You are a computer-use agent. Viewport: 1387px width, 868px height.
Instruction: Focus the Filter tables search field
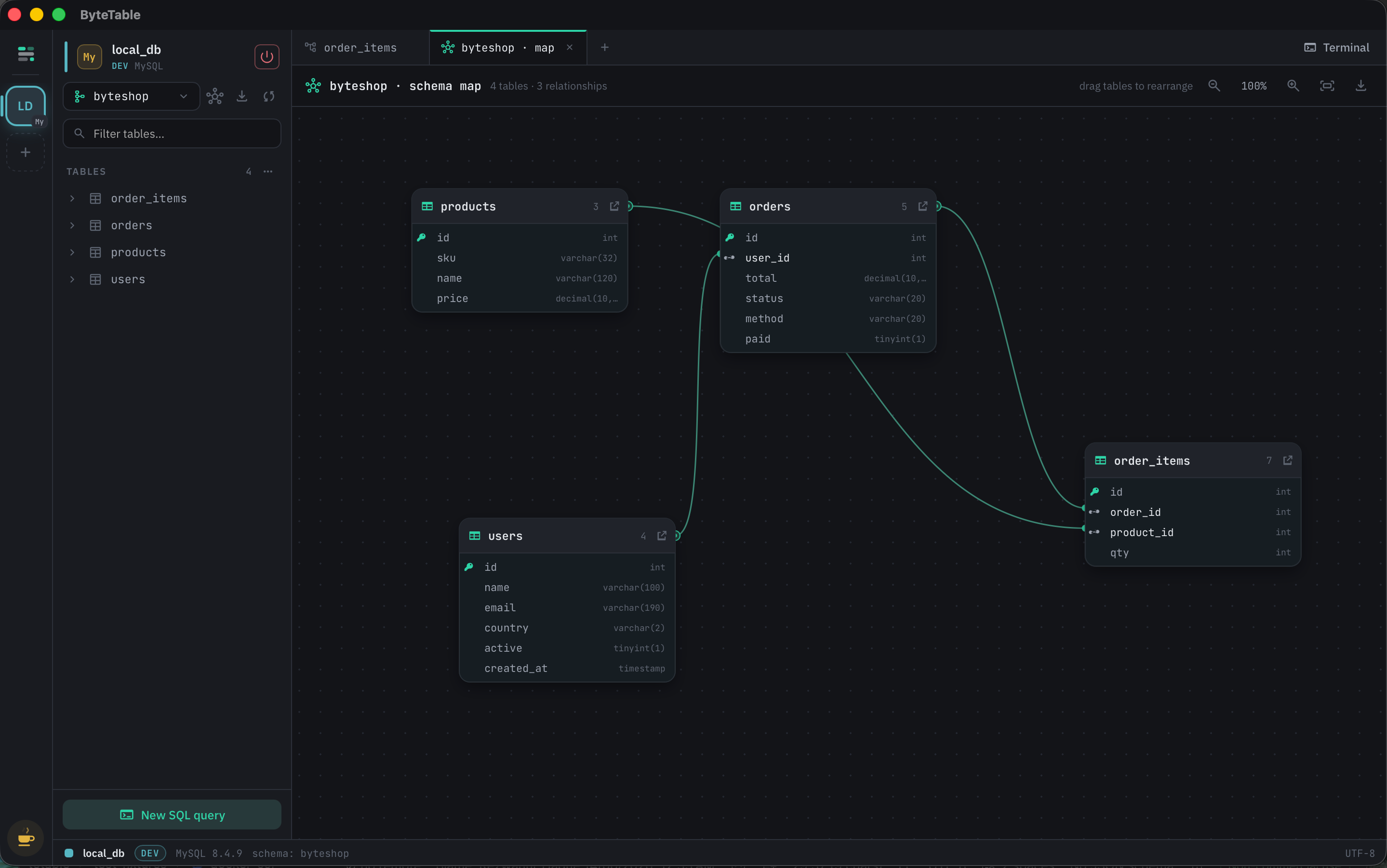pyautogui.click(x=172, y=134)
